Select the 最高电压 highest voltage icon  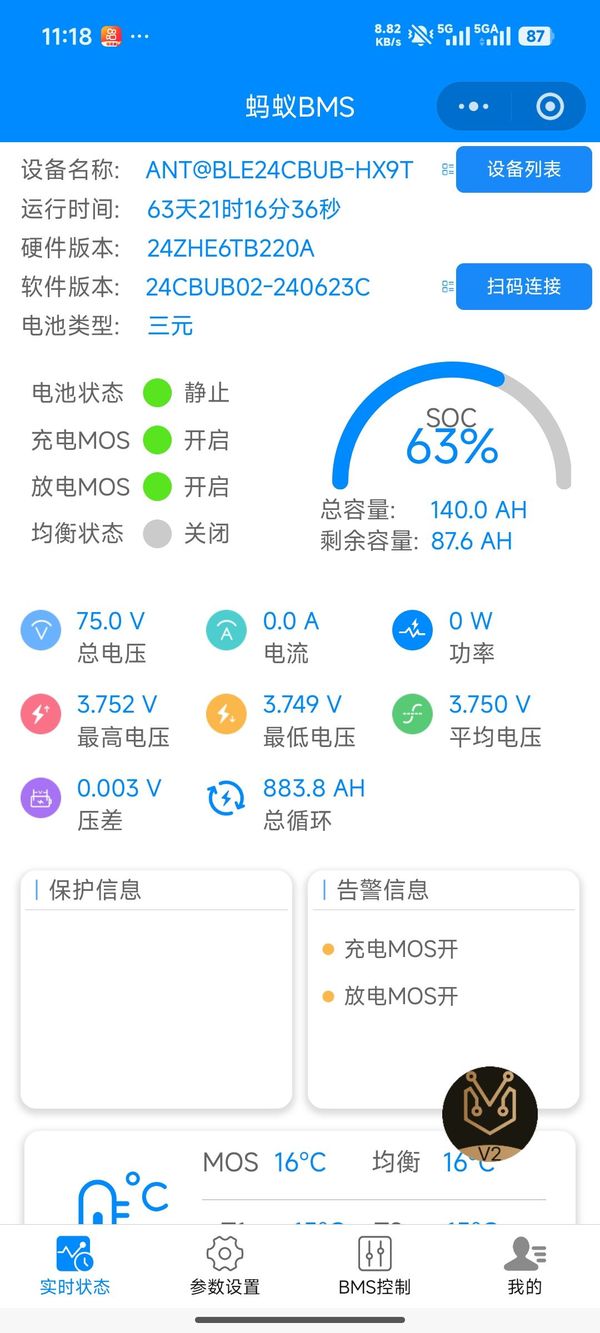41,715
